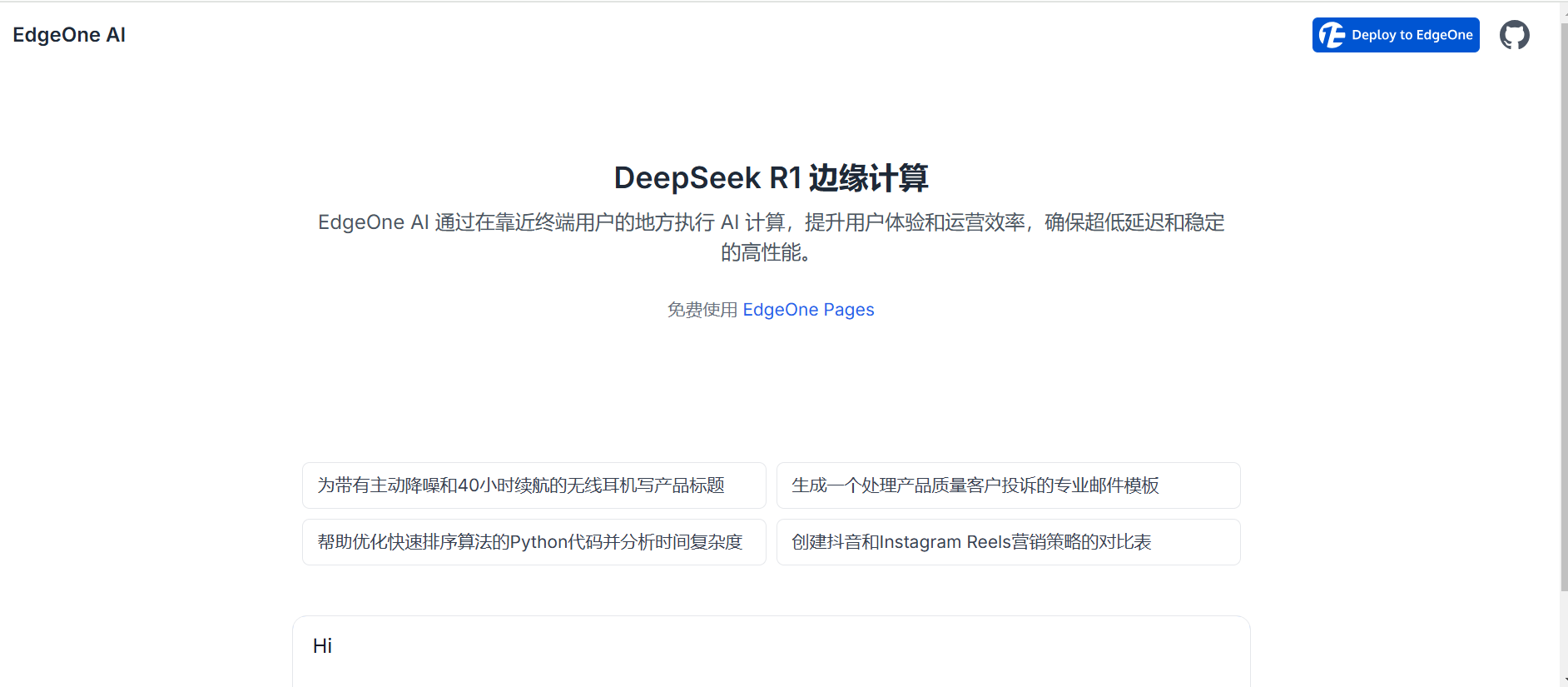This screenshot has height=687, width=1568.
Task: Pick the Python quicksort optimization prompt
Action: coord(534,542)
